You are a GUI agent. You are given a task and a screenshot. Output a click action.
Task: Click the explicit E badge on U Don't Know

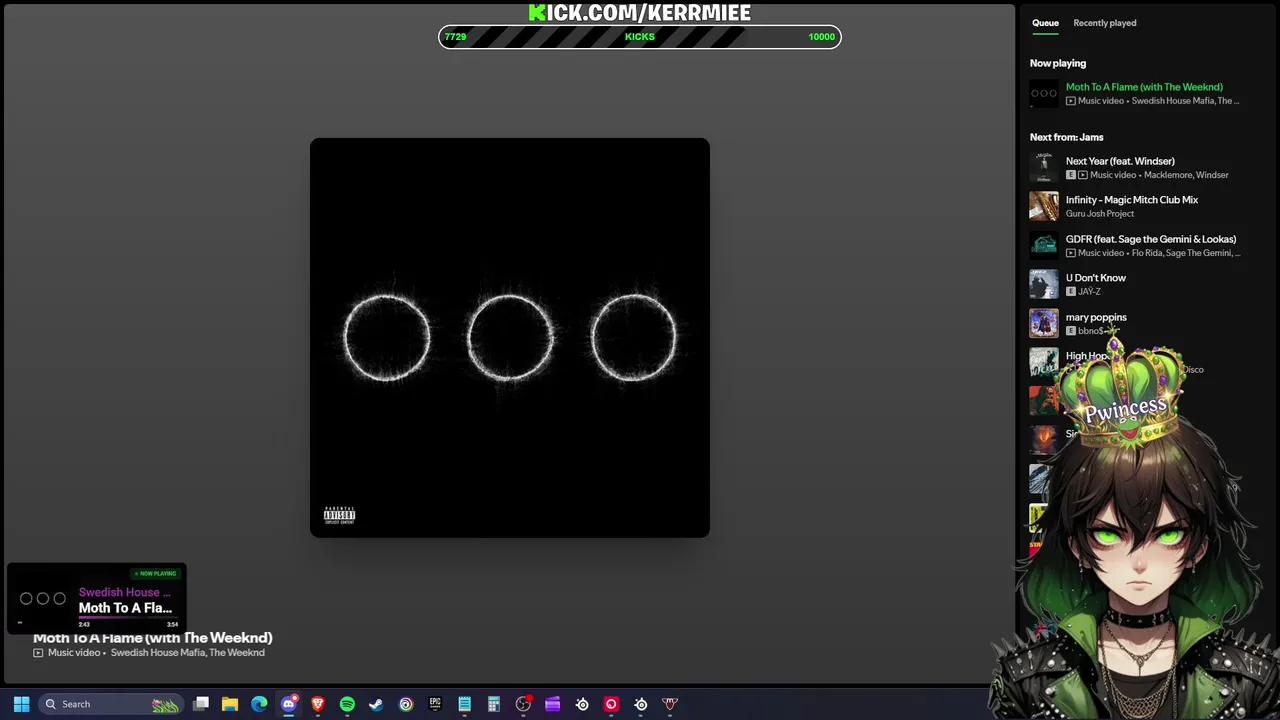coord(1071,292)
